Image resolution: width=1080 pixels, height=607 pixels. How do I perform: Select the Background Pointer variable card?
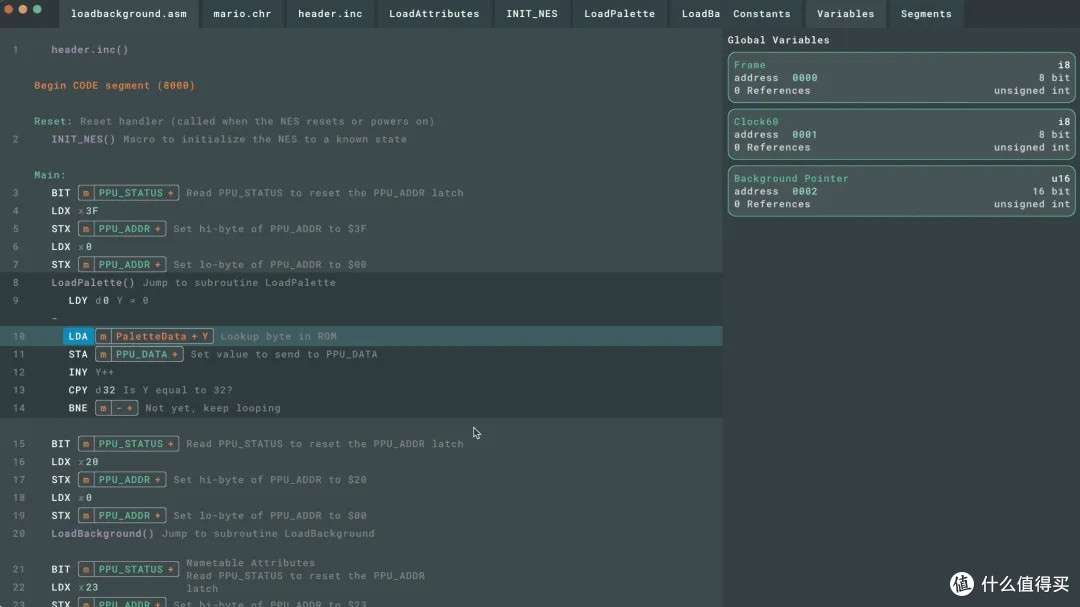point(901,191)
